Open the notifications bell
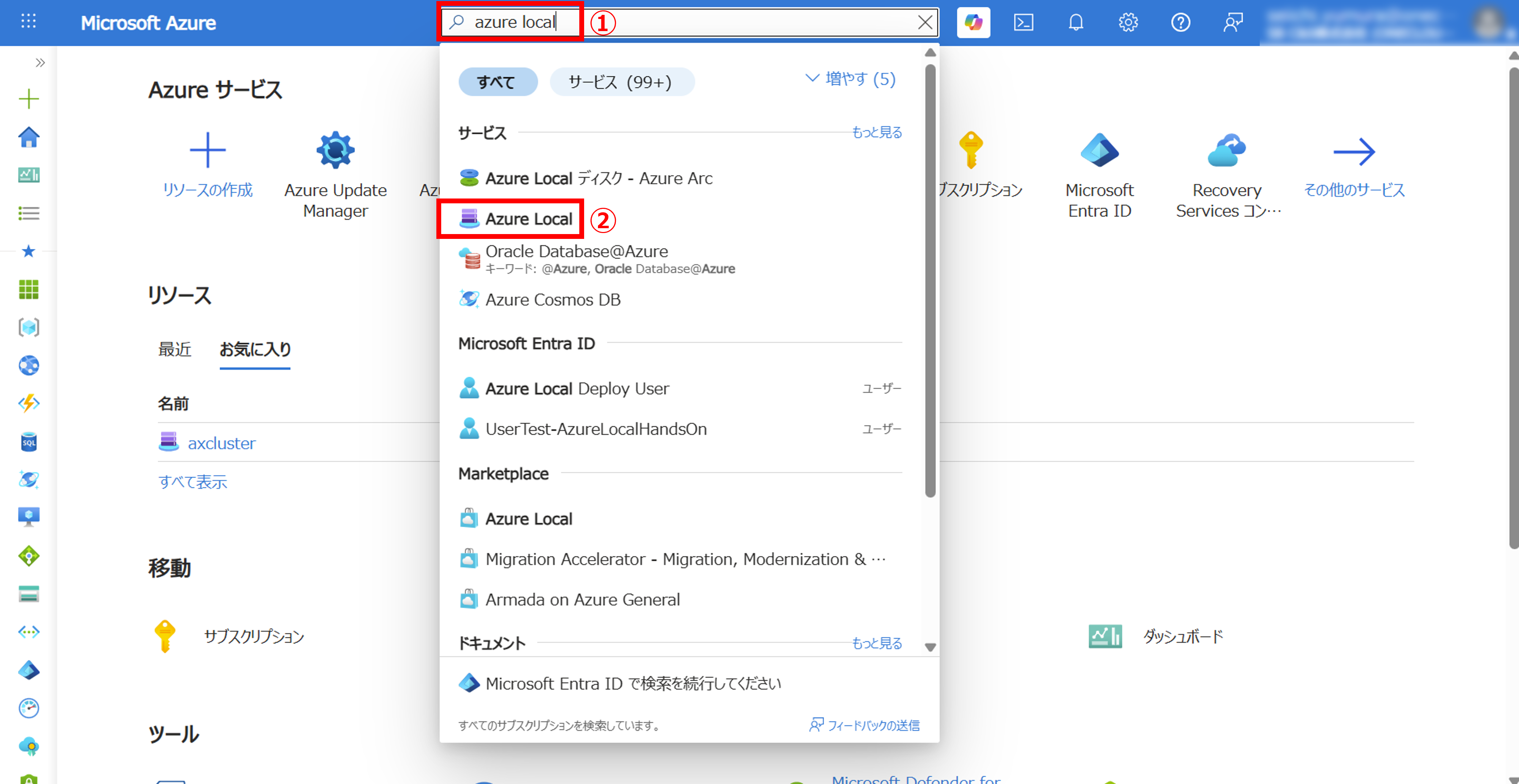Image resolution: width=1519 pixels, height=784 pixels. 1076,22
